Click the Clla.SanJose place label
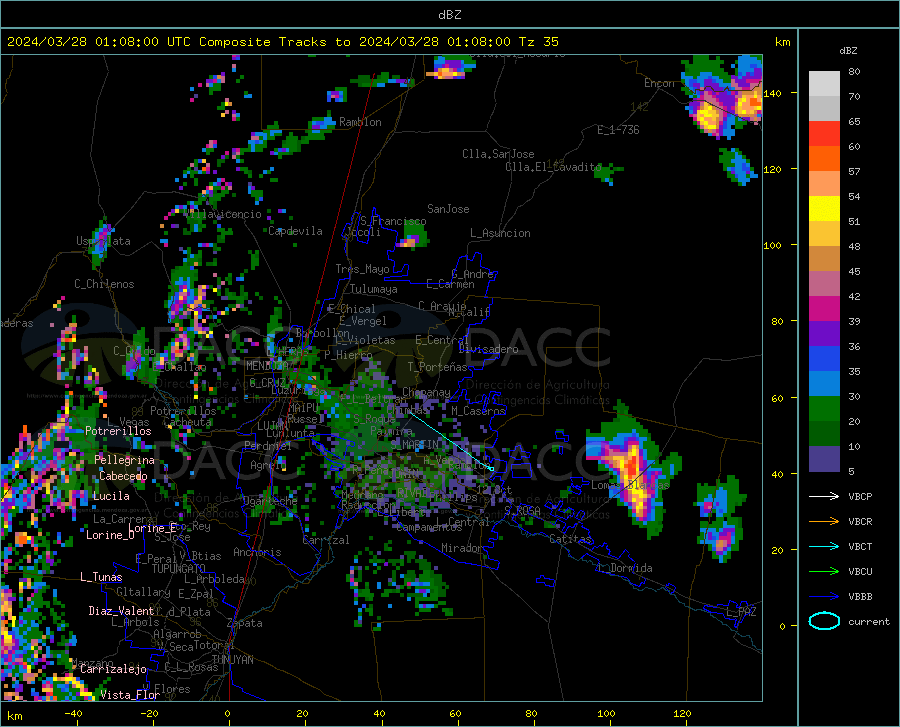The width and height of the screenshot is (900, 727). pyautogui.click(x=498, y=154)
